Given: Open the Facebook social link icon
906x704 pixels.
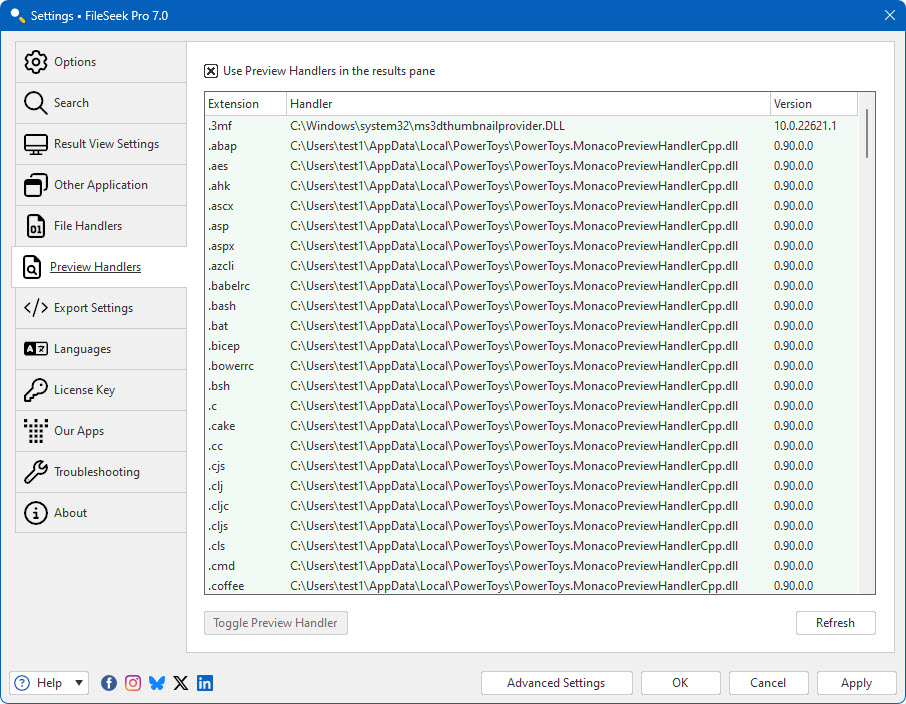Looking at the screenshot, I should (x=109, y=683).
